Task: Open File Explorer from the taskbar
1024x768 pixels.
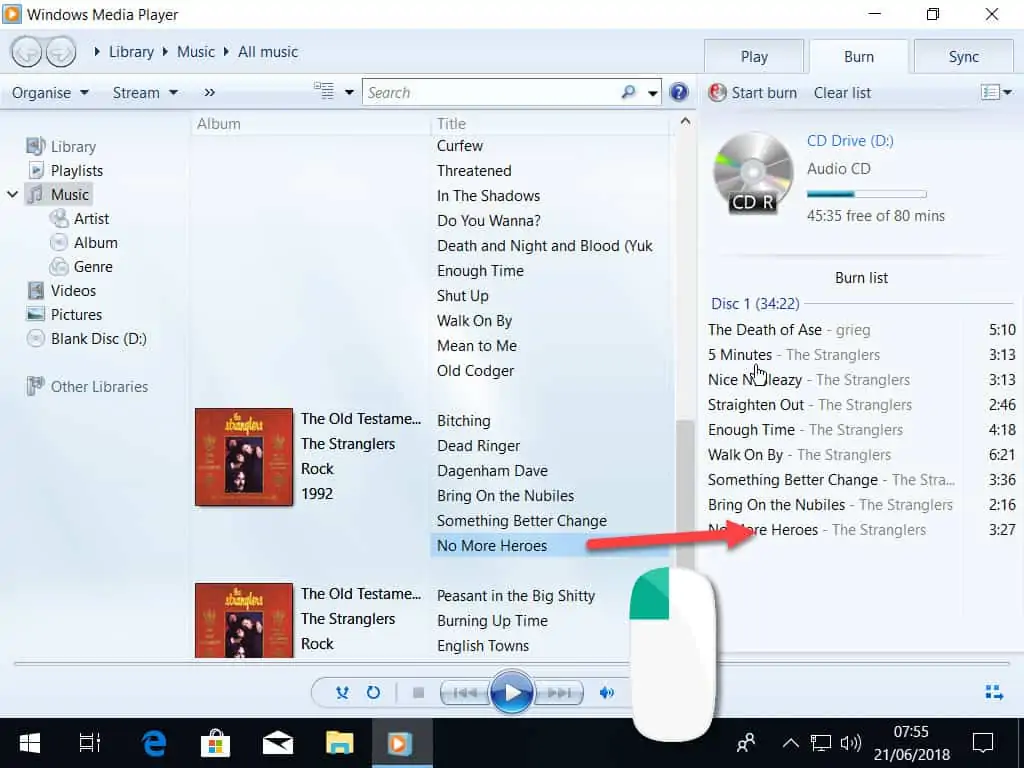Action: coord(340,743)
